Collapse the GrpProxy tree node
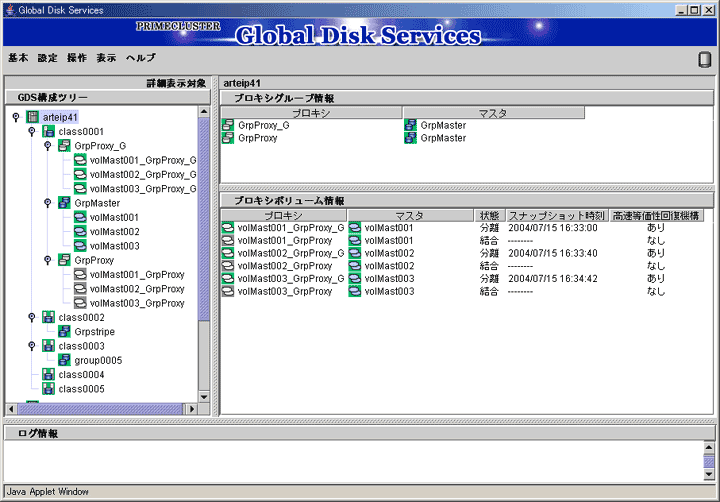The height and width of the screenshot is (502, 720). tap(47, 260)
